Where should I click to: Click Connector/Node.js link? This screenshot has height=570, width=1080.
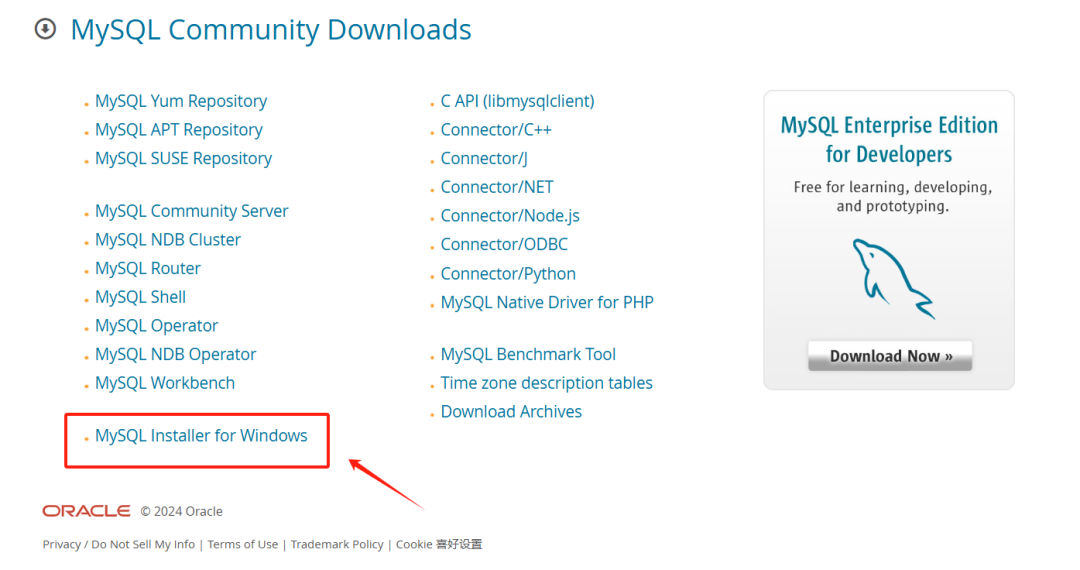click(x=510, y=216)
